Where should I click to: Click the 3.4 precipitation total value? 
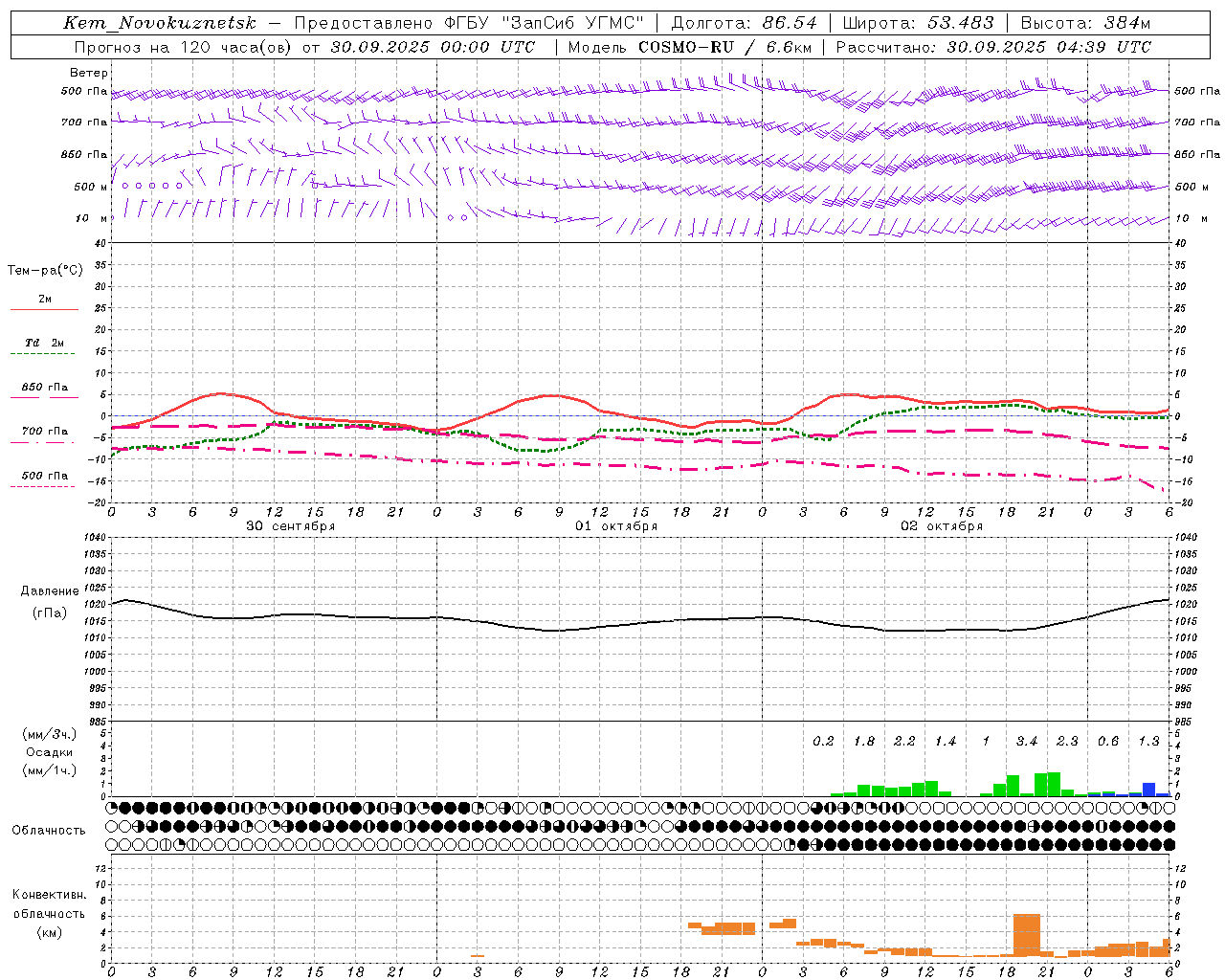(1026, 742)
